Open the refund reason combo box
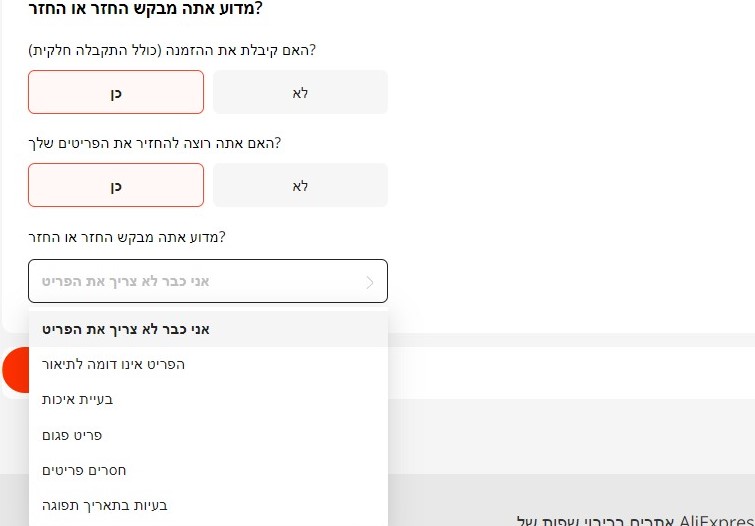755x526 pixels. point(208,282)
